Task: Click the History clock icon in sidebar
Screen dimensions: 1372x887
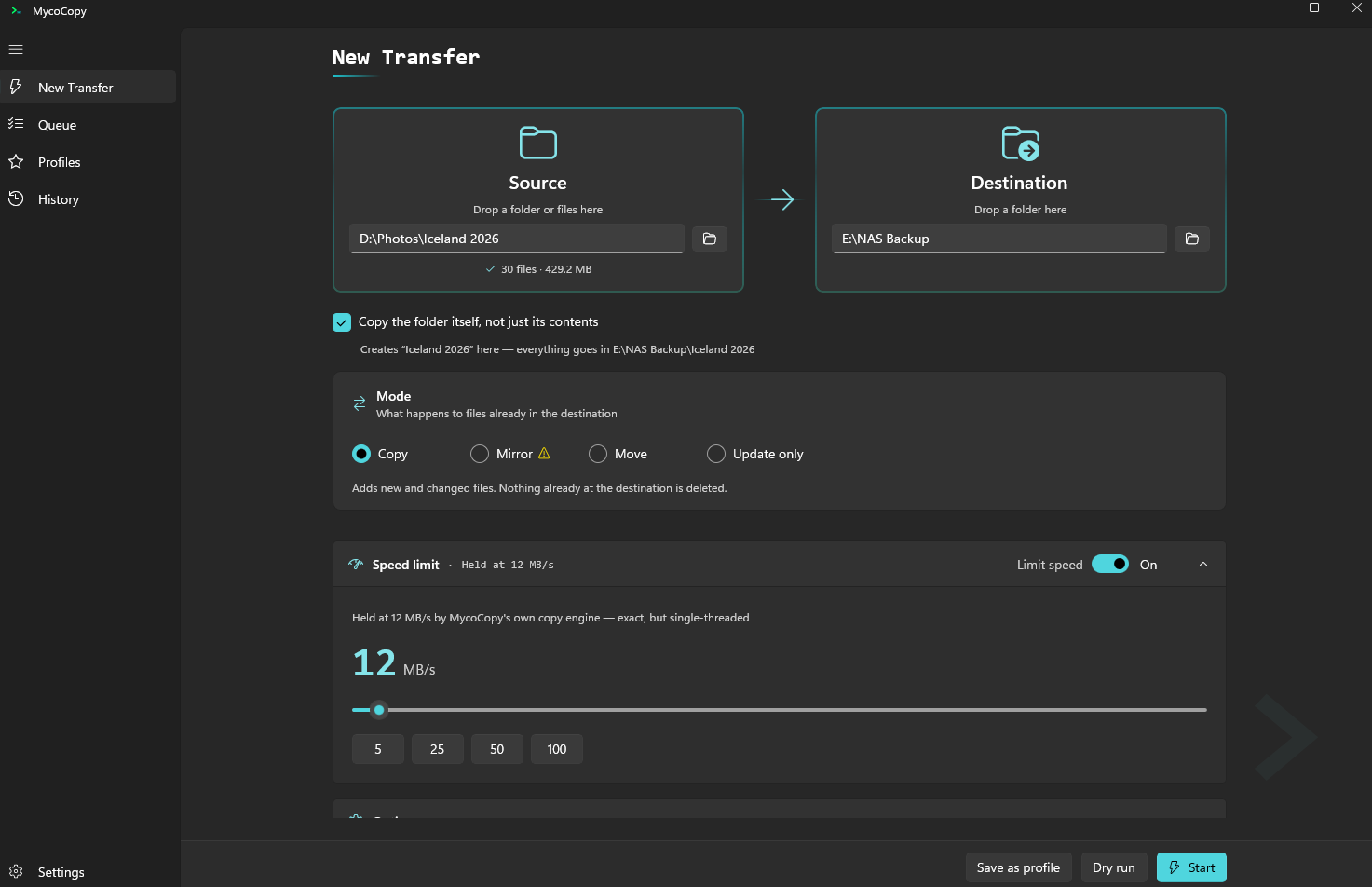Action: (x=16, y=198)
